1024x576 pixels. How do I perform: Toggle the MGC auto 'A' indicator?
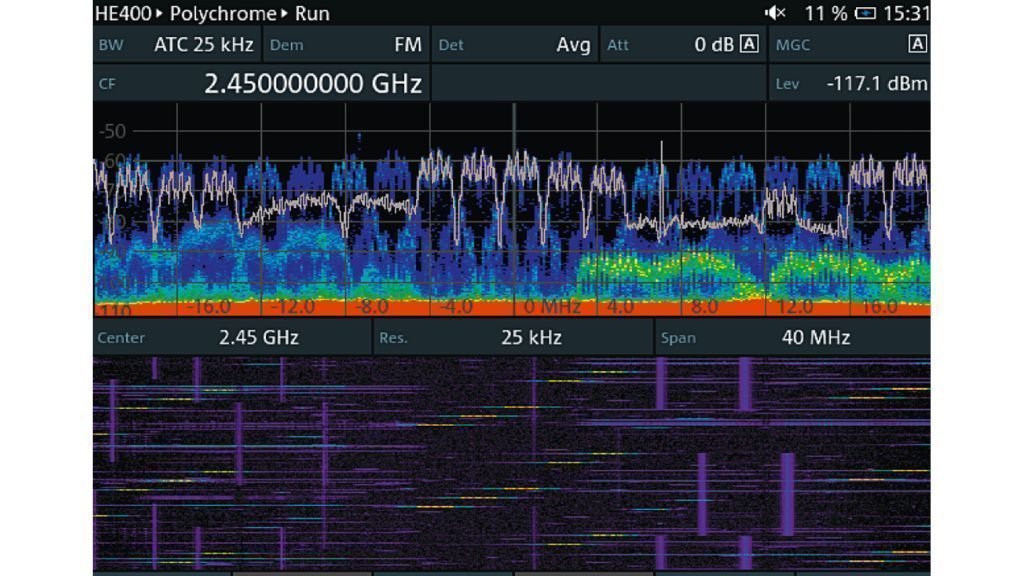click(x=917, y=44)
